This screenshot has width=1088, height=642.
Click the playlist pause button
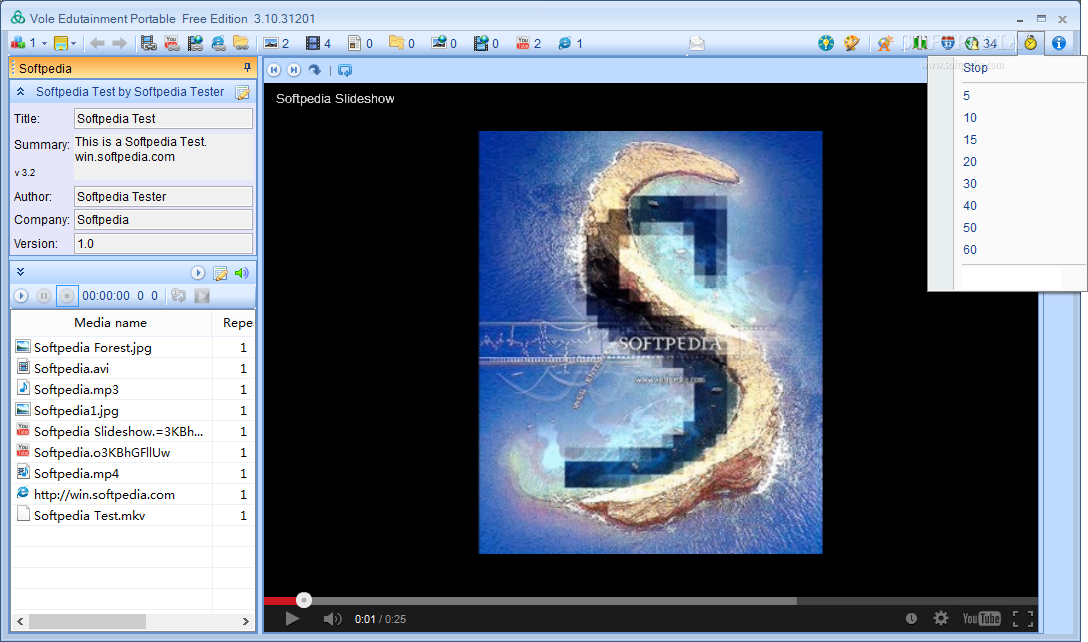(x=44, y=296)
